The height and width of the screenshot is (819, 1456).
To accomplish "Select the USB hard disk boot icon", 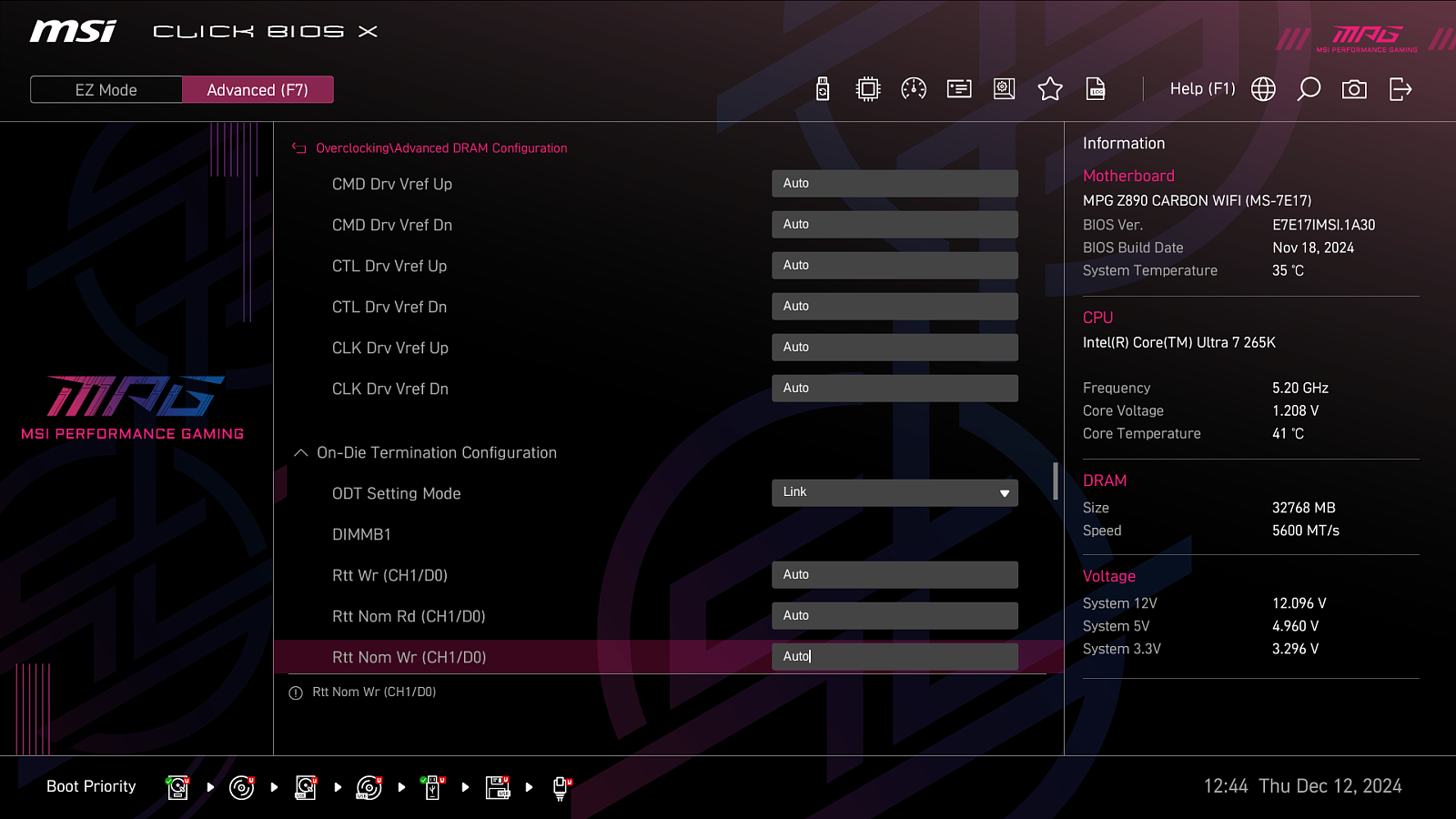I will [306, 787].
